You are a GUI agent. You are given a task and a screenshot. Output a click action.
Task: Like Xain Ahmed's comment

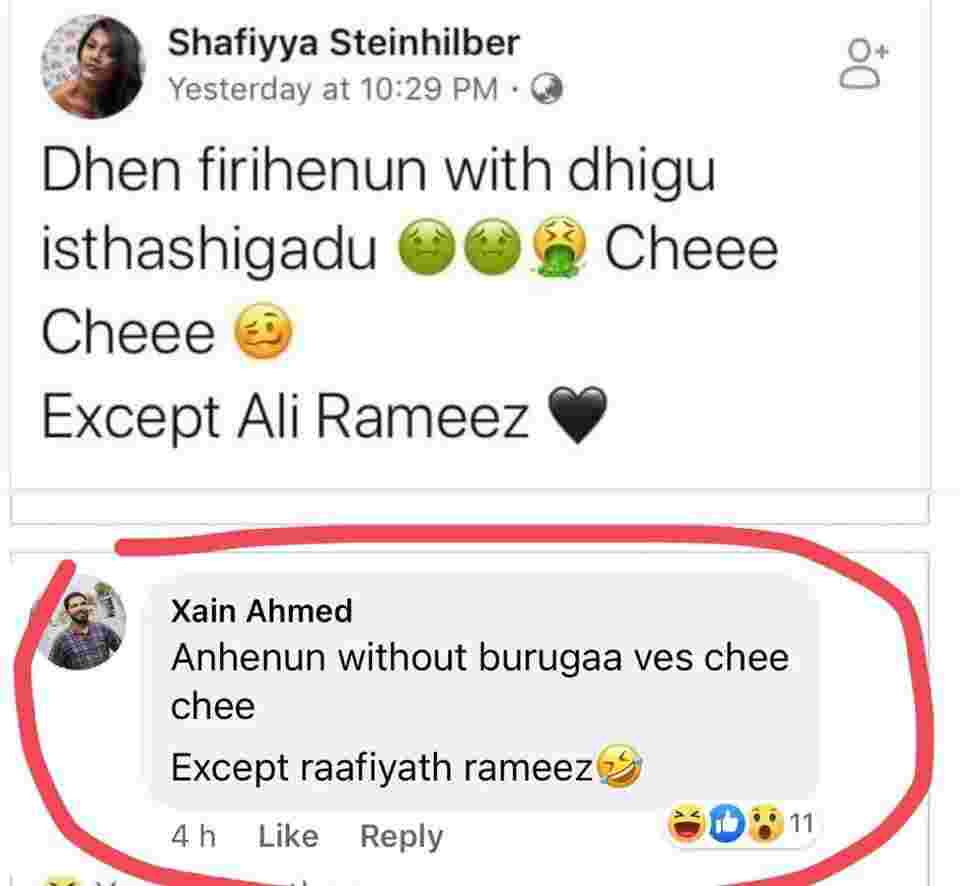pos(288,836)
